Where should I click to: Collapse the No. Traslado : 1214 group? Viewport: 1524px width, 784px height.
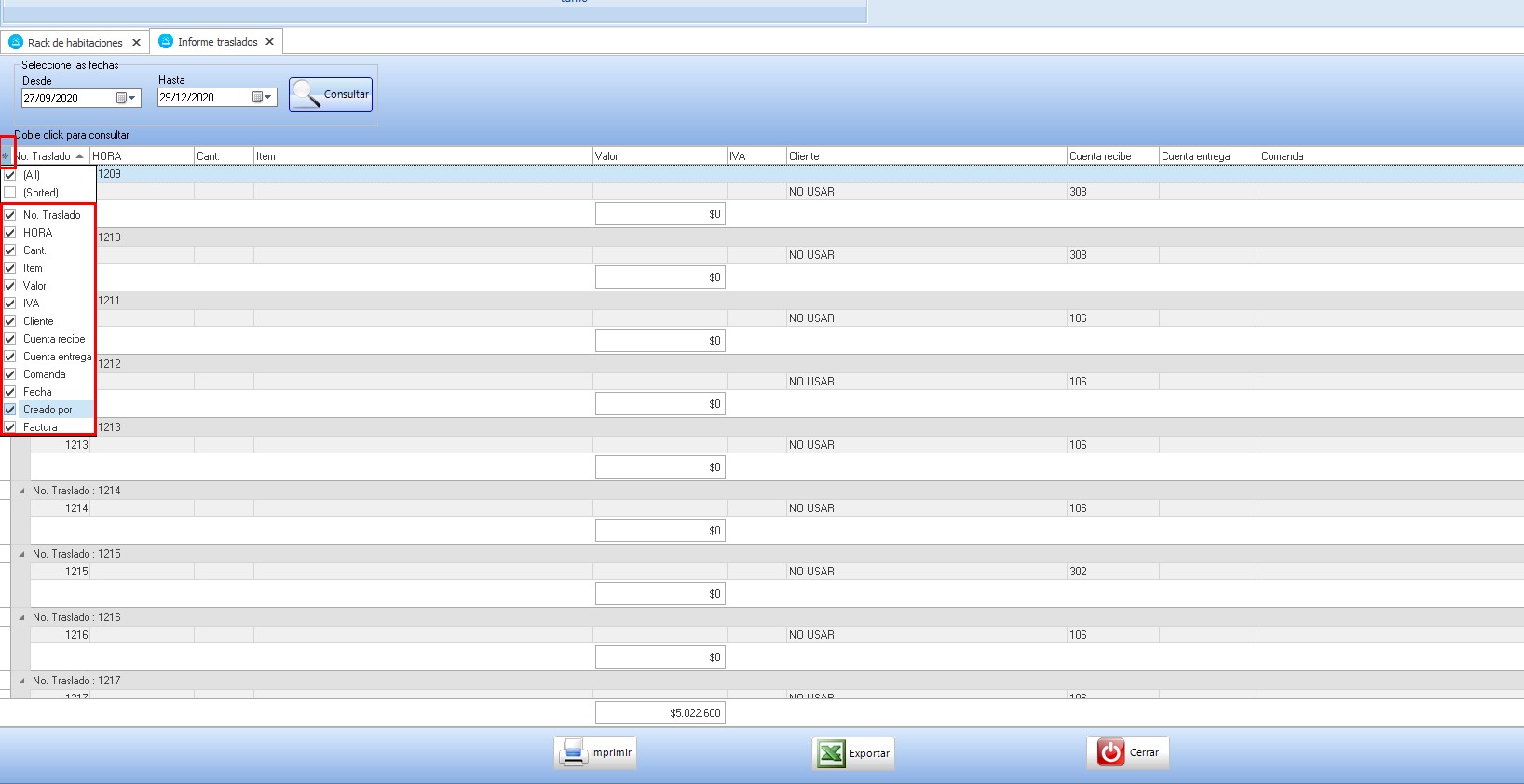pyautogui.click(x=22, y=491)
